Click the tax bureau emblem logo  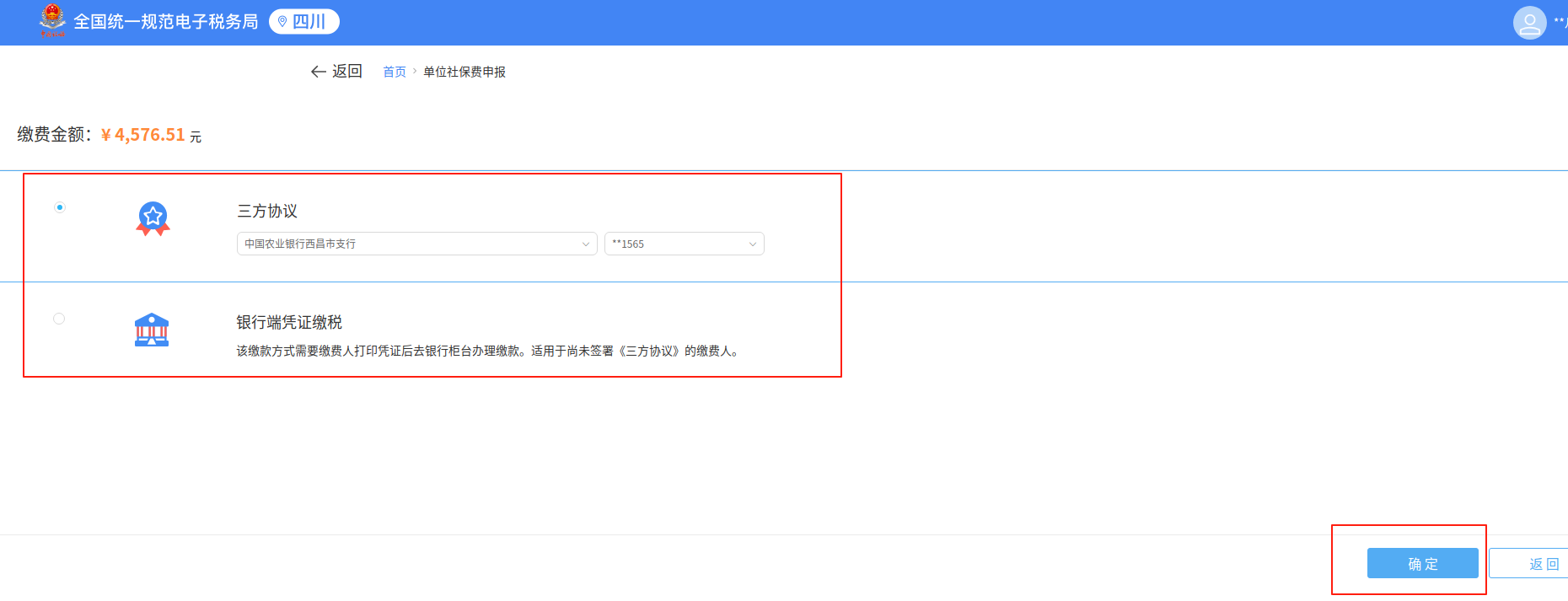52,20
